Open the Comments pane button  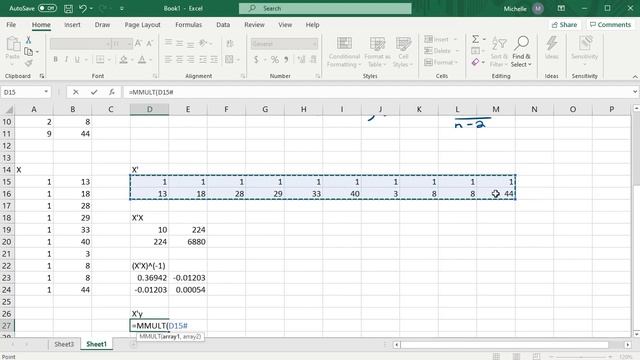point(610,25)
